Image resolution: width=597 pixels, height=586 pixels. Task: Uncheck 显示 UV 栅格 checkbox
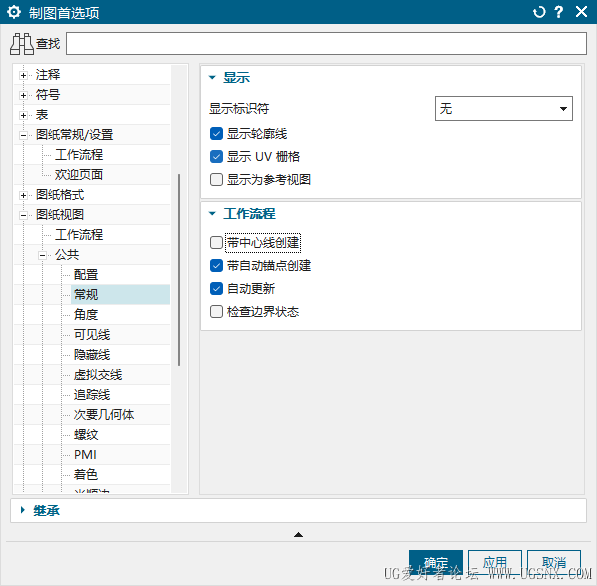[216, 156]
